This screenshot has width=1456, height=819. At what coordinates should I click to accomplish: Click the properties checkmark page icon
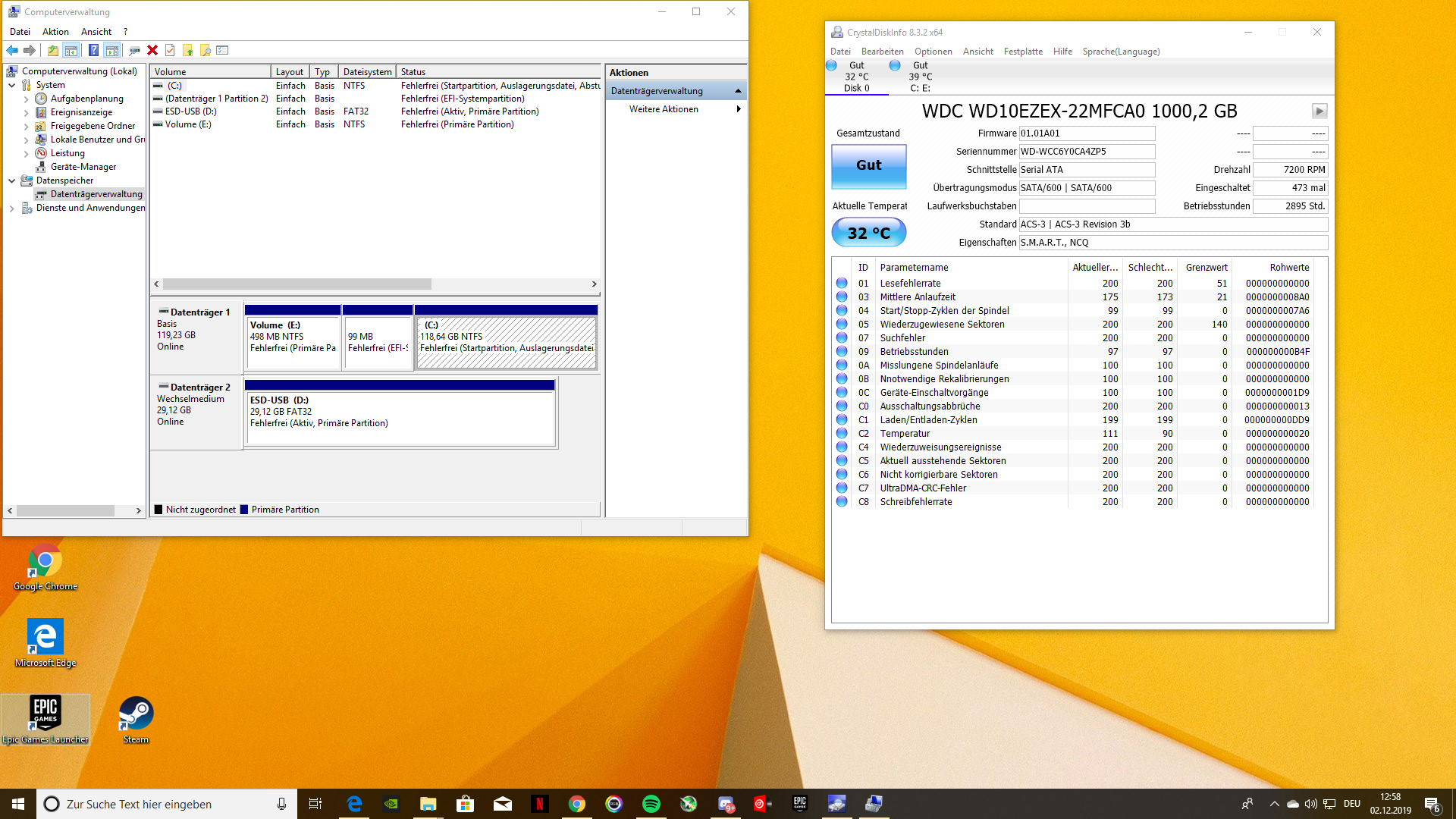click(170, 50)
